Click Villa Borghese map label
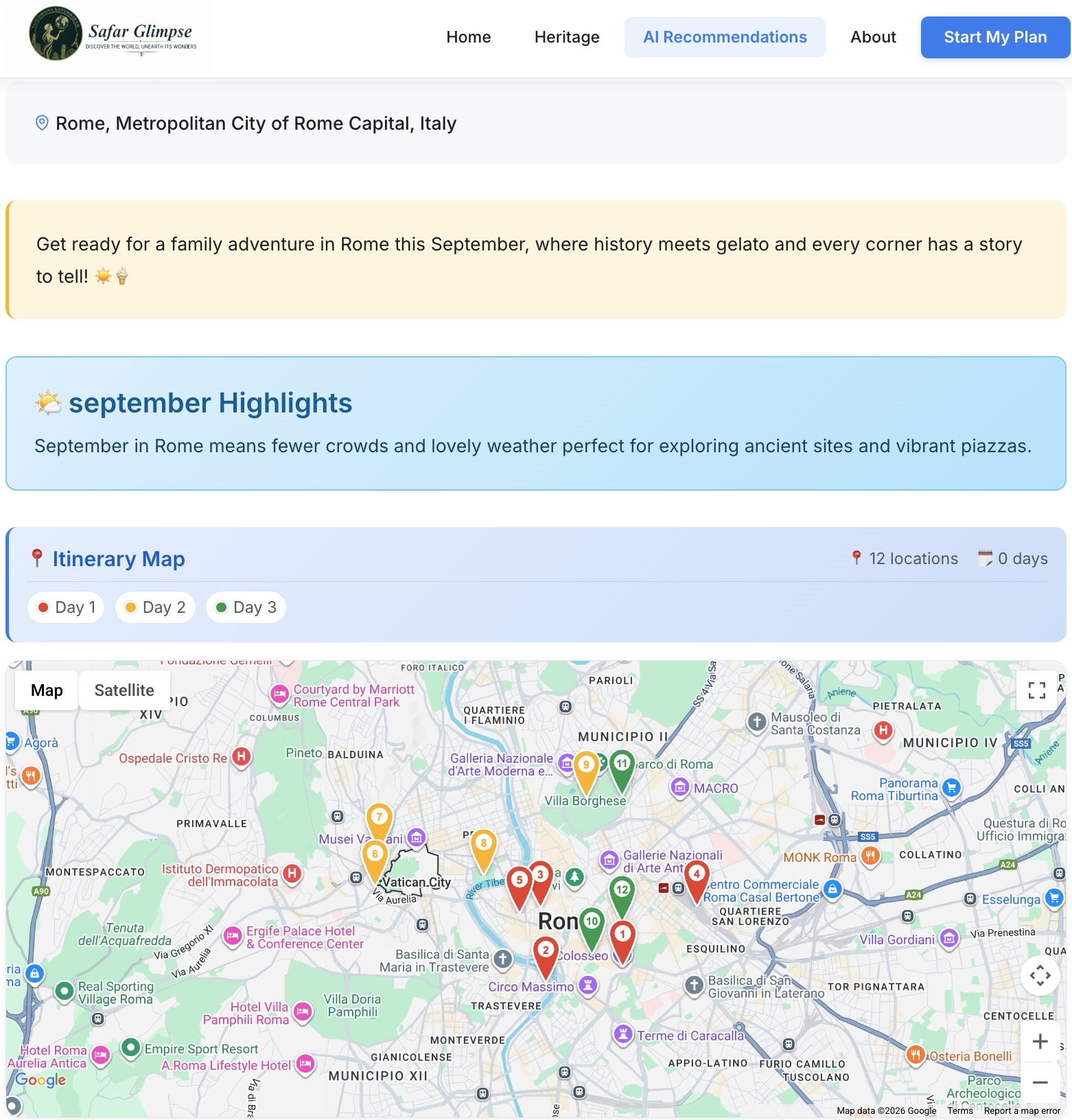The width and height of the screenshot is (1072, 1120). coord(585,801)
